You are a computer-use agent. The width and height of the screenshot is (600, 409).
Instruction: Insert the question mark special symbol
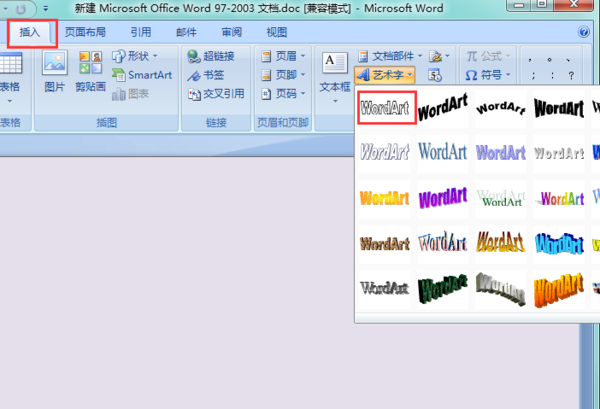(x=571, y=75)
